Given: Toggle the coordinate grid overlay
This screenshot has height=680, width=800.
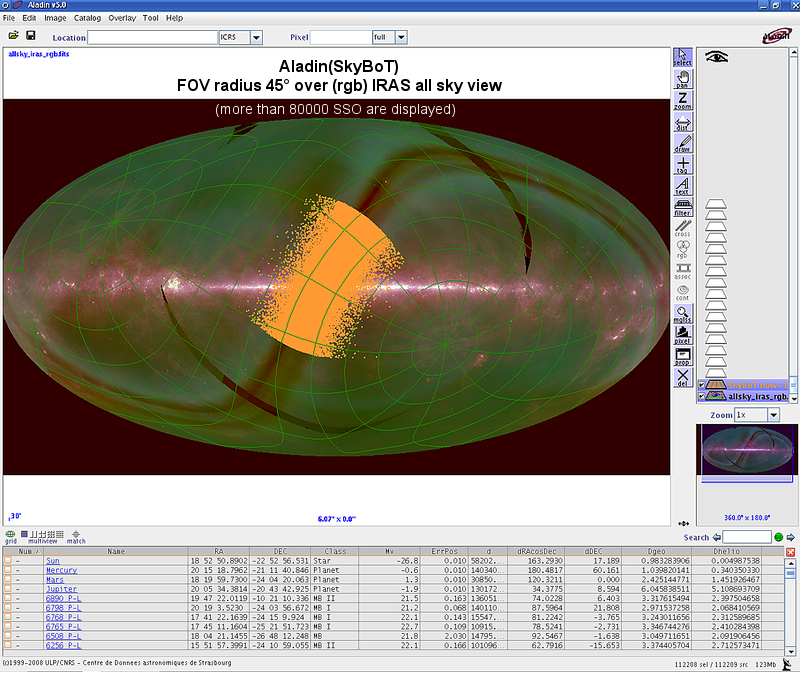Looking at the screenshot, I should [x=11, y=535].
